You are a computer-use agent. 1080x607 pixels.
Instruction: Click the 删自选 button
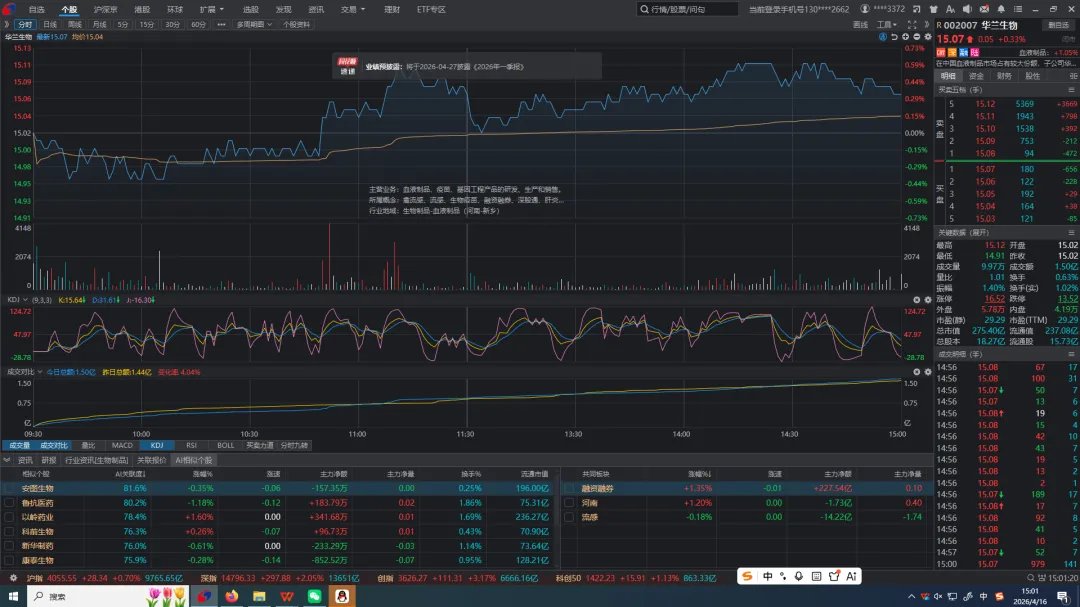pyautogui.click(x=1058, y=25)
